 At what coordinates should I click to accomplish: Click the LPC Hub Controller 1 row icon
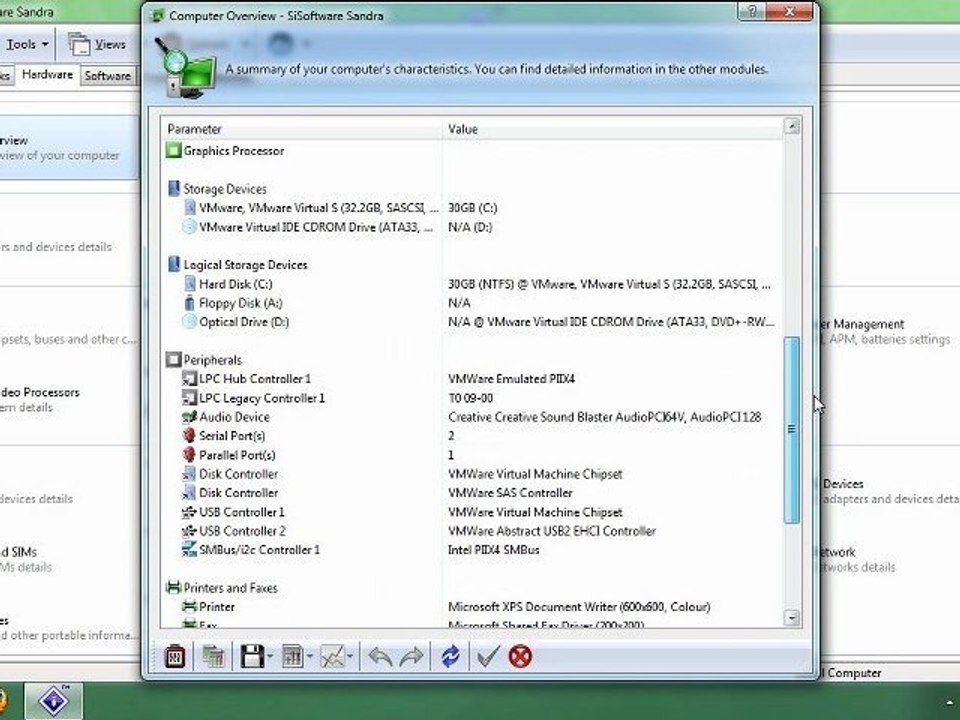point(189,378)
